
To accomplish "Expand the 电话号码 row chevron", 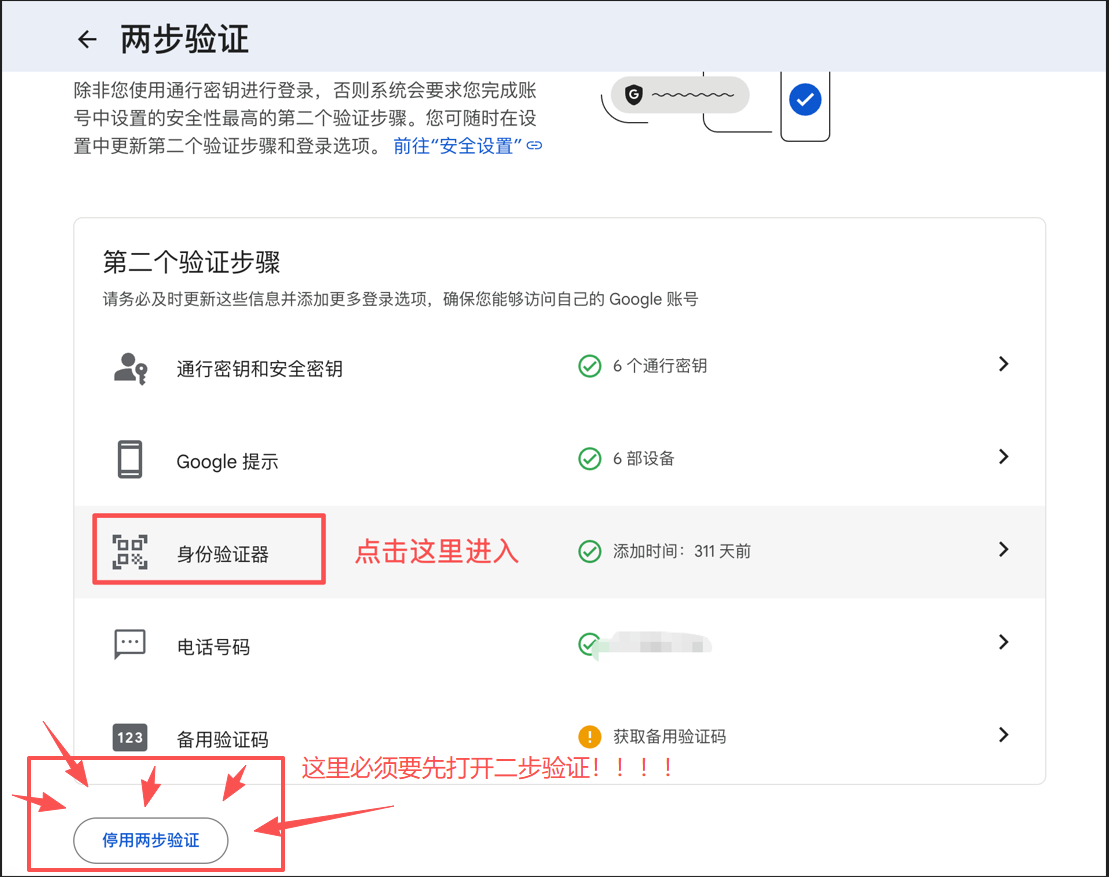I will point(1004,642).
